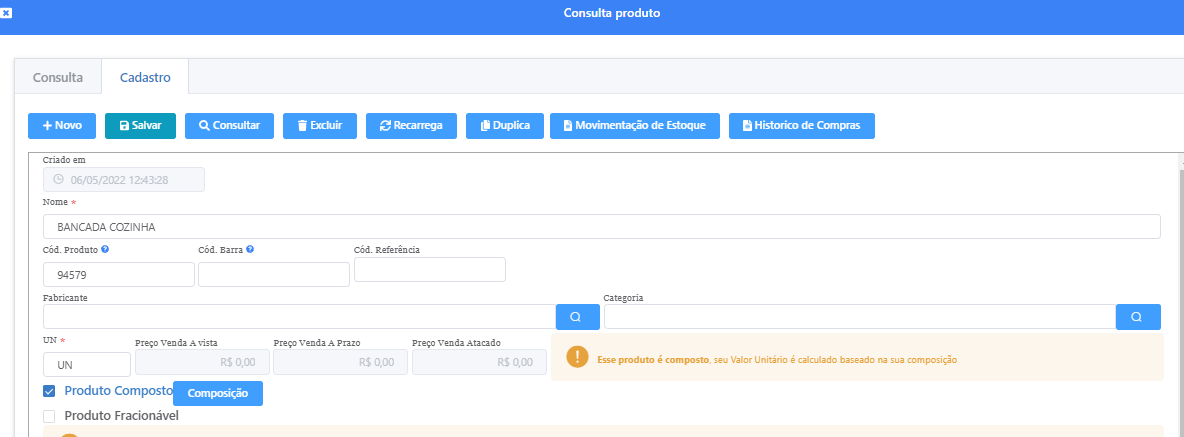Open Categoria search lookup button
The height and width of the screenshot is (437, 1184).
coord(1138,317)
